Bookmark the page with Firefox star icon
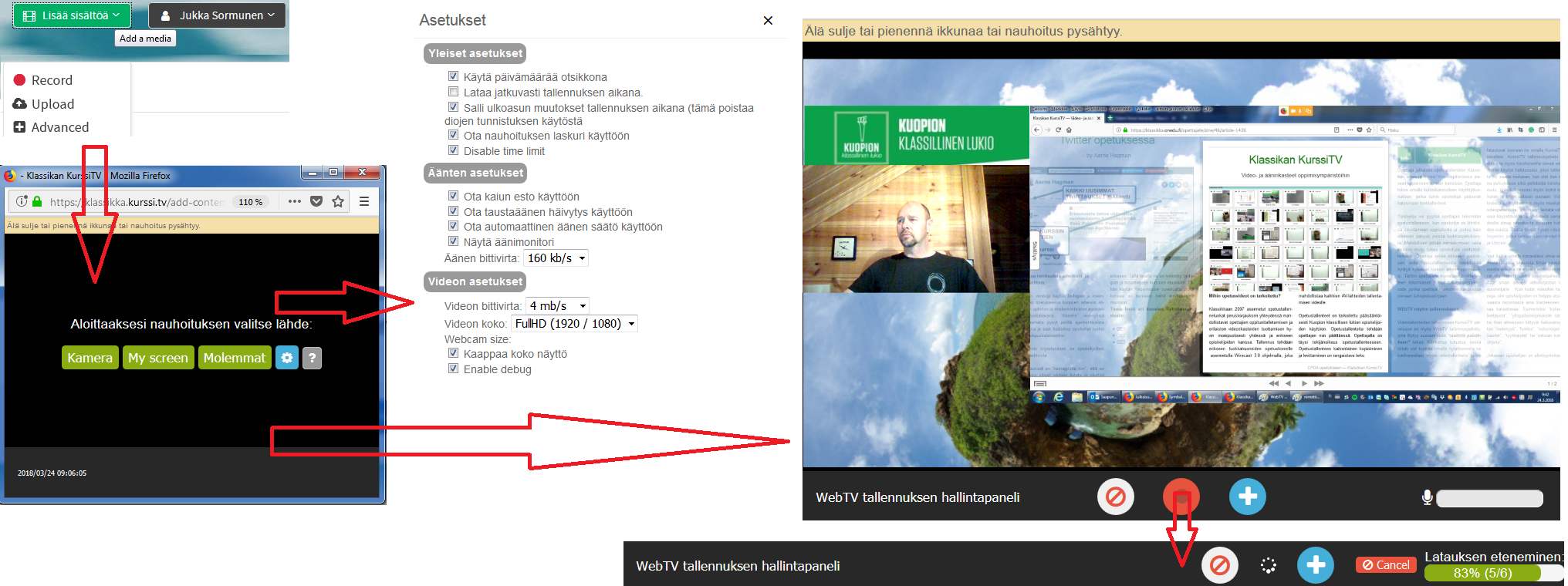 pos(338,201)
